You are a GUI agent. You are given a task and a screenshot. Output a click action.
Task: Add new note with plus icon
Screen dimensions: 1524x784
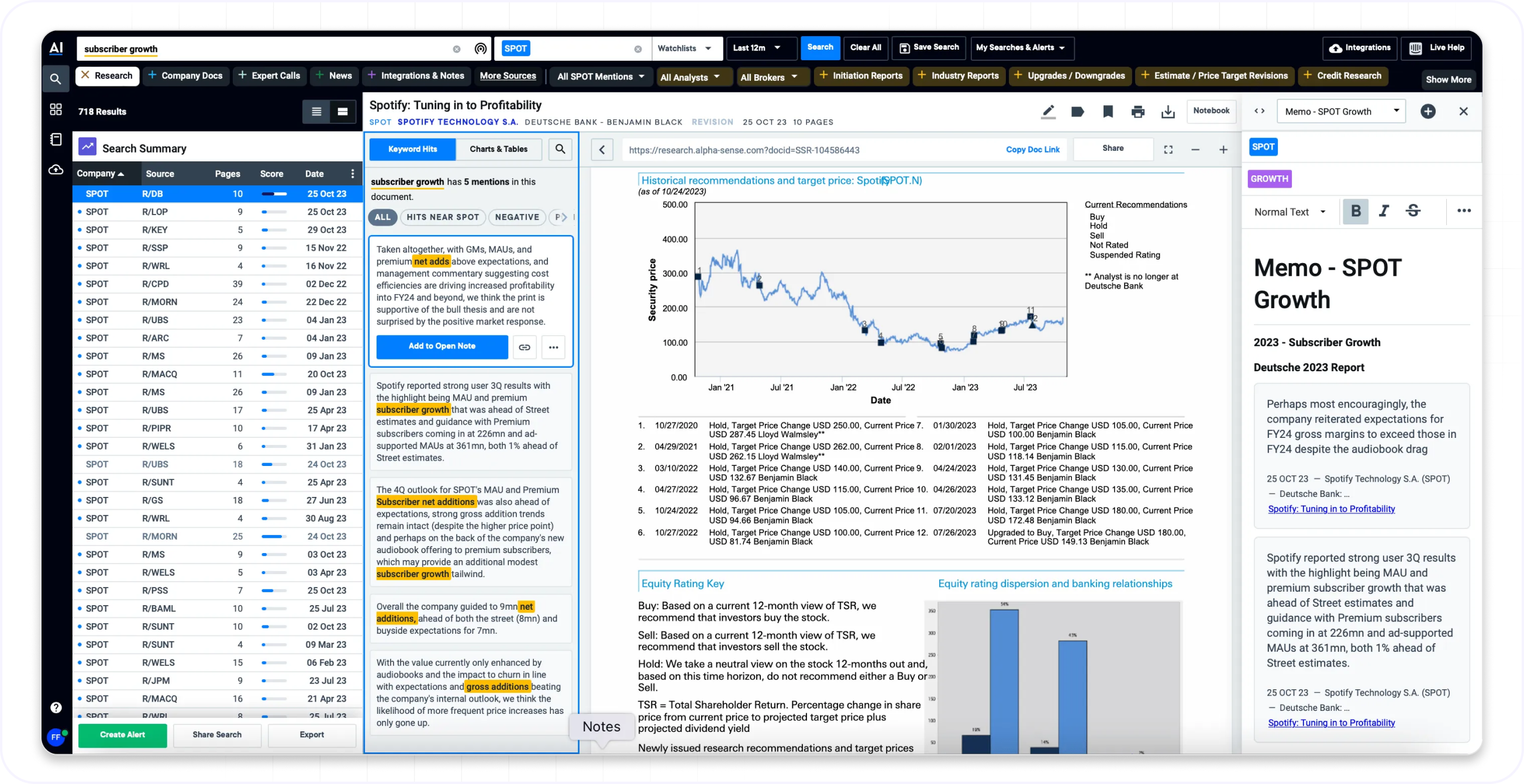pyautogui.click(x=1428, y=111)
